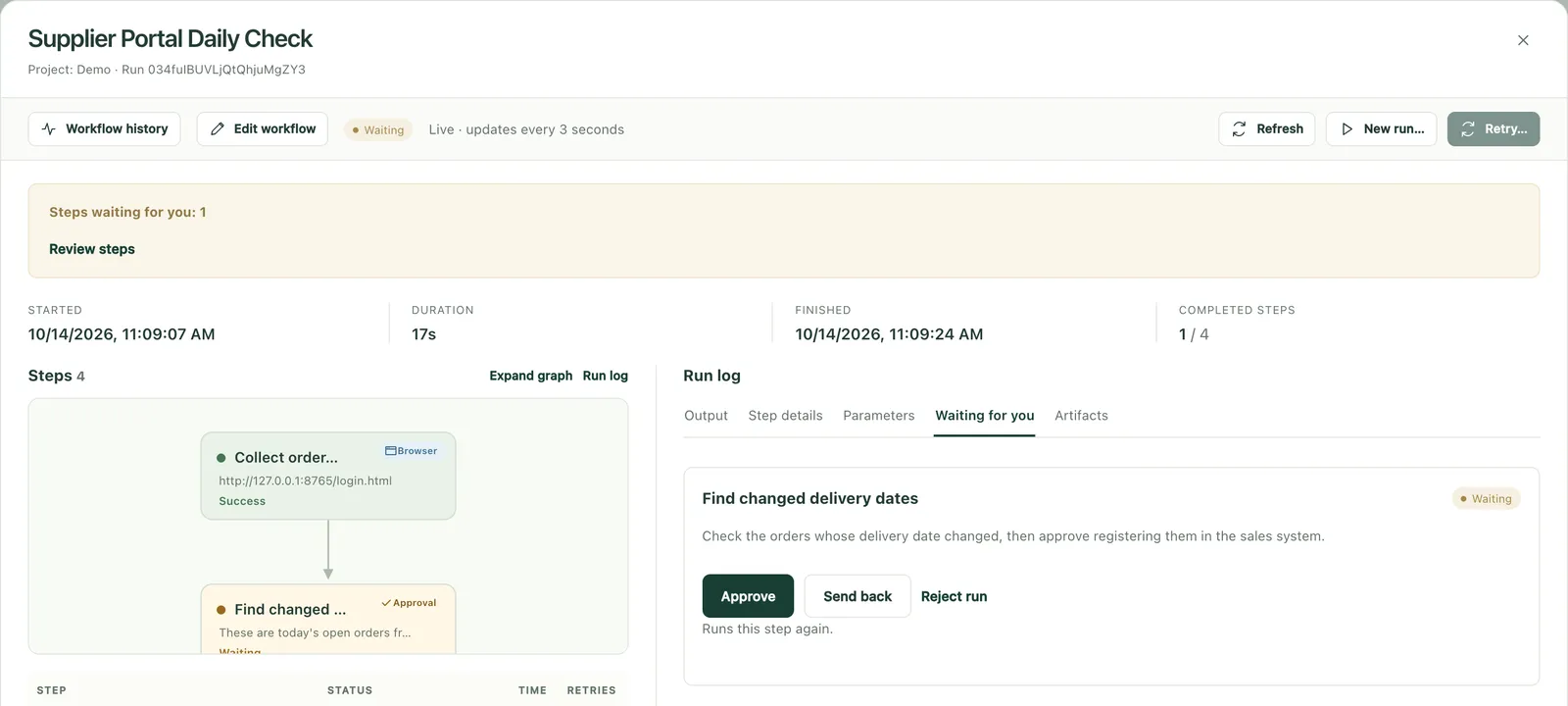The width and height of the screenshot is (1568, 706).
Task: Click the activity pulse icon on Workflow history
Action: pos(49,128)
